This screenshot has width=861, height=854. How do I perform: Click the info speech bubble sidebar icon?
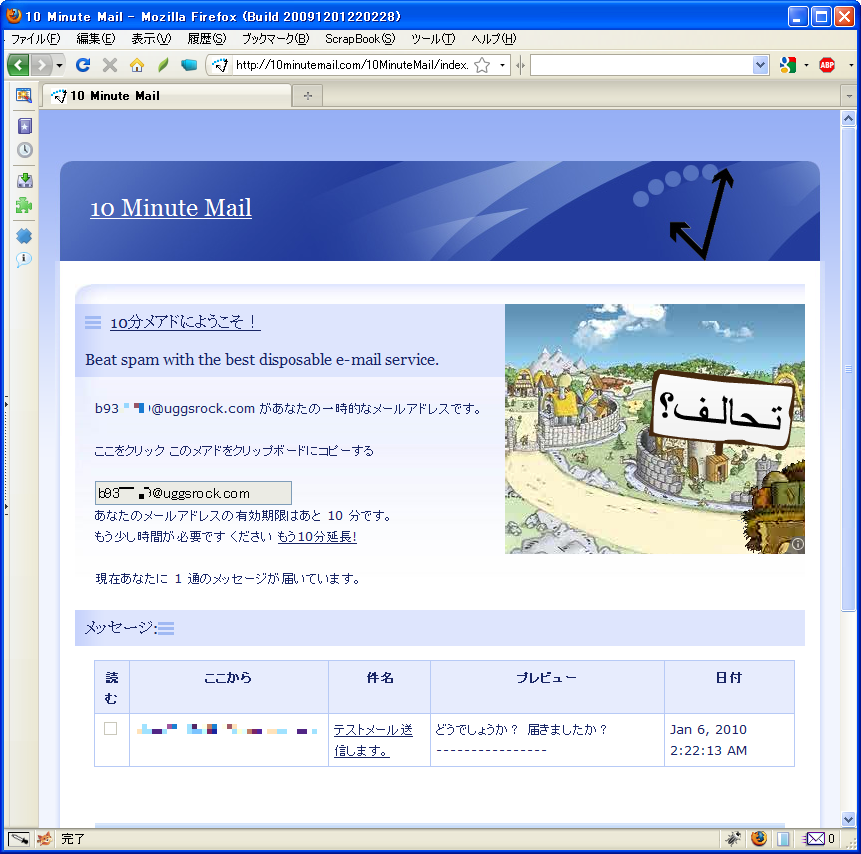24,259
